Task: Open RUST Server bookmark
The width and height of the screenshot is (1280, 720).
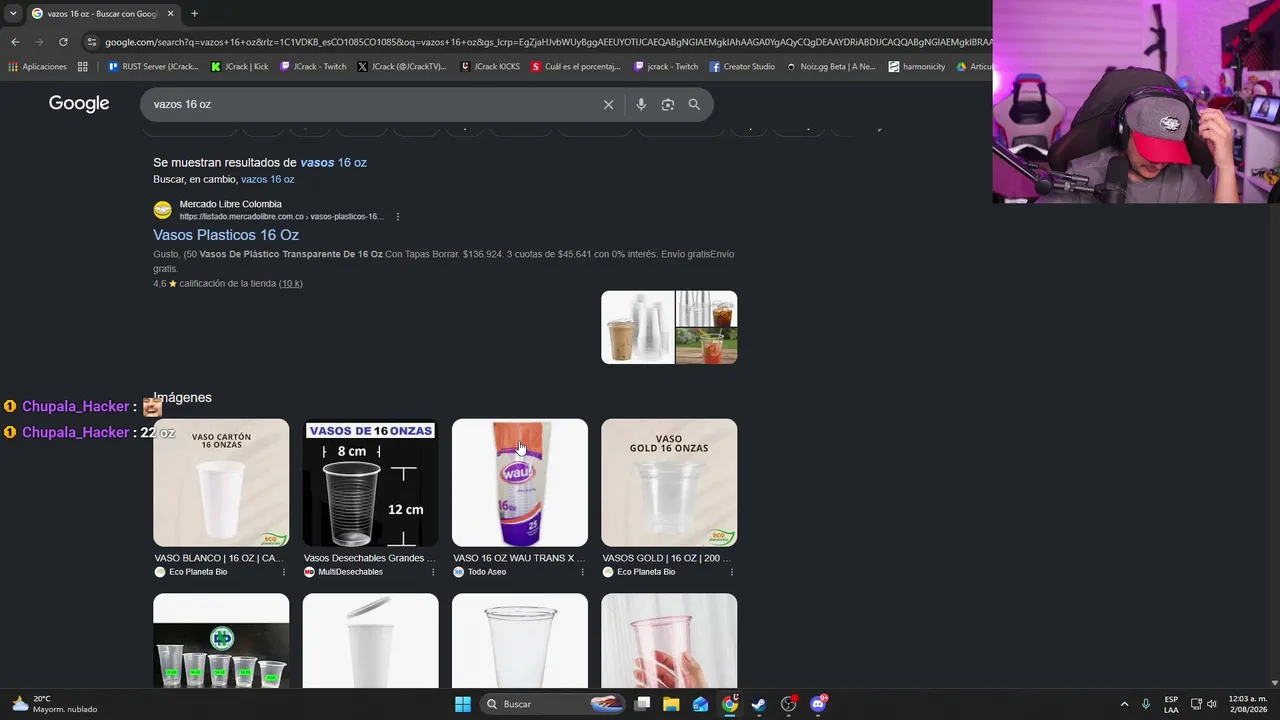Action: pyautogui.click(x=153, y=67)
